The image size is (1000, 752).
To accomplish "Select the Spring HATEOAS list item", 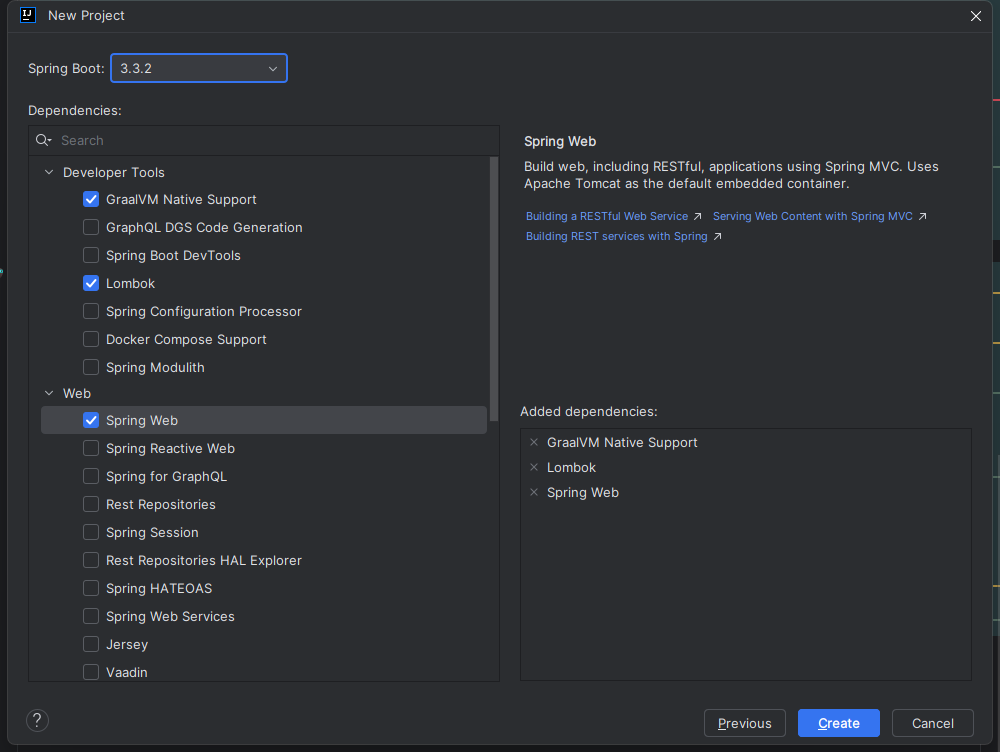I will pyautogui.click(x=159, y=588).
